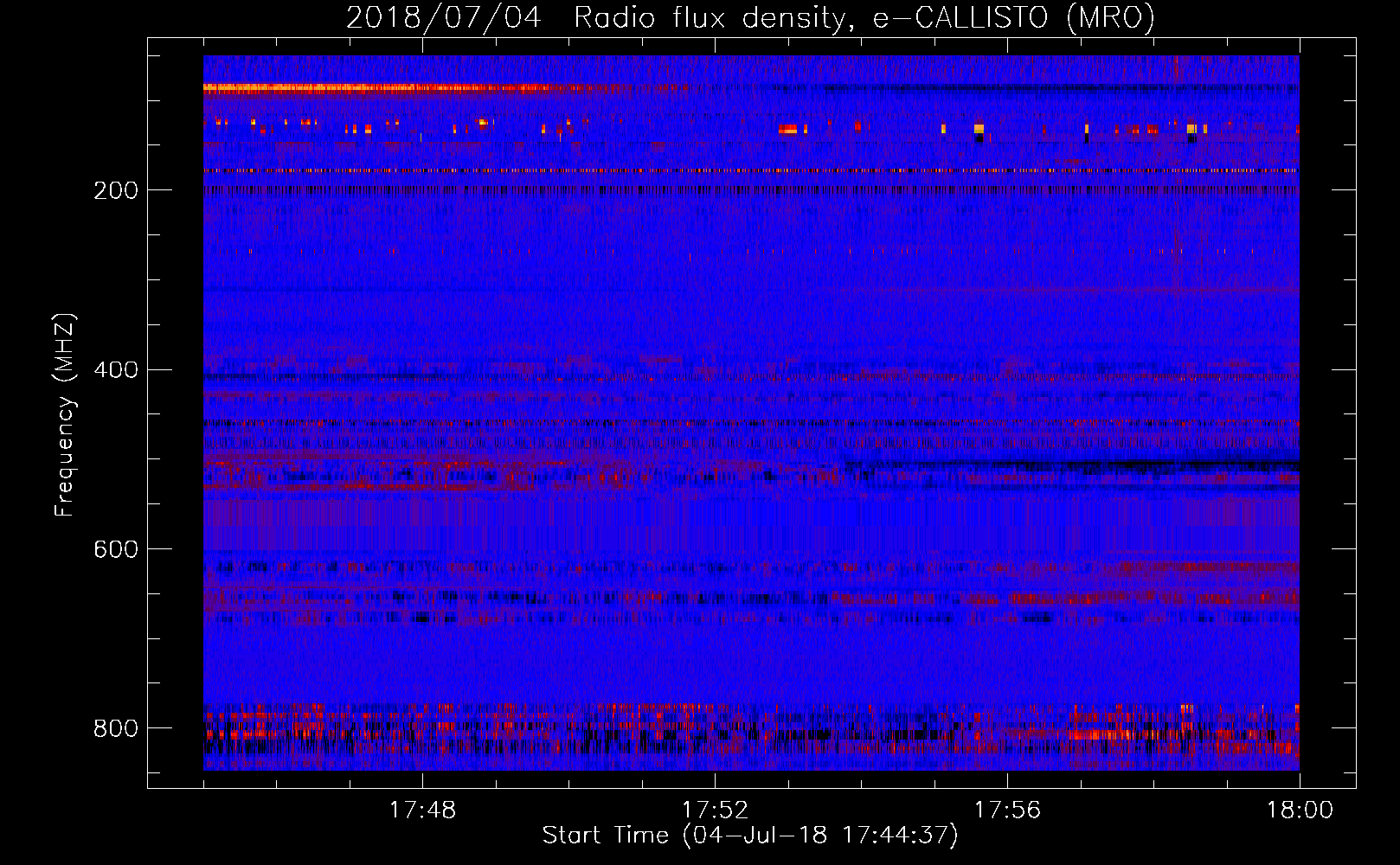The image size is (1400, 865).
Task: Click the 17:56 time tick label
Action: coord(1007,811)
